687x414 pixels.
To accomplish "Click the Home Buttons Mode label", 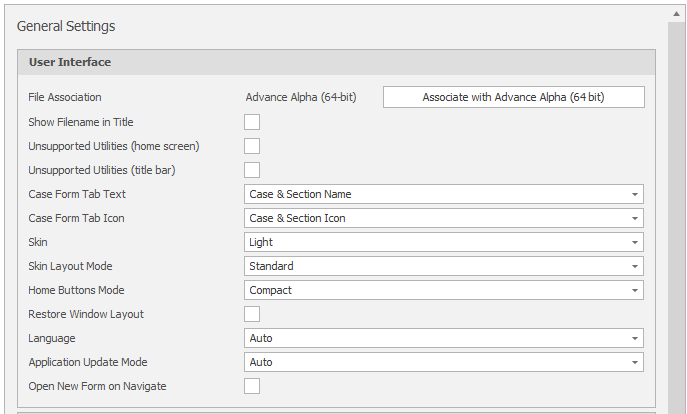I will [76, 290].
